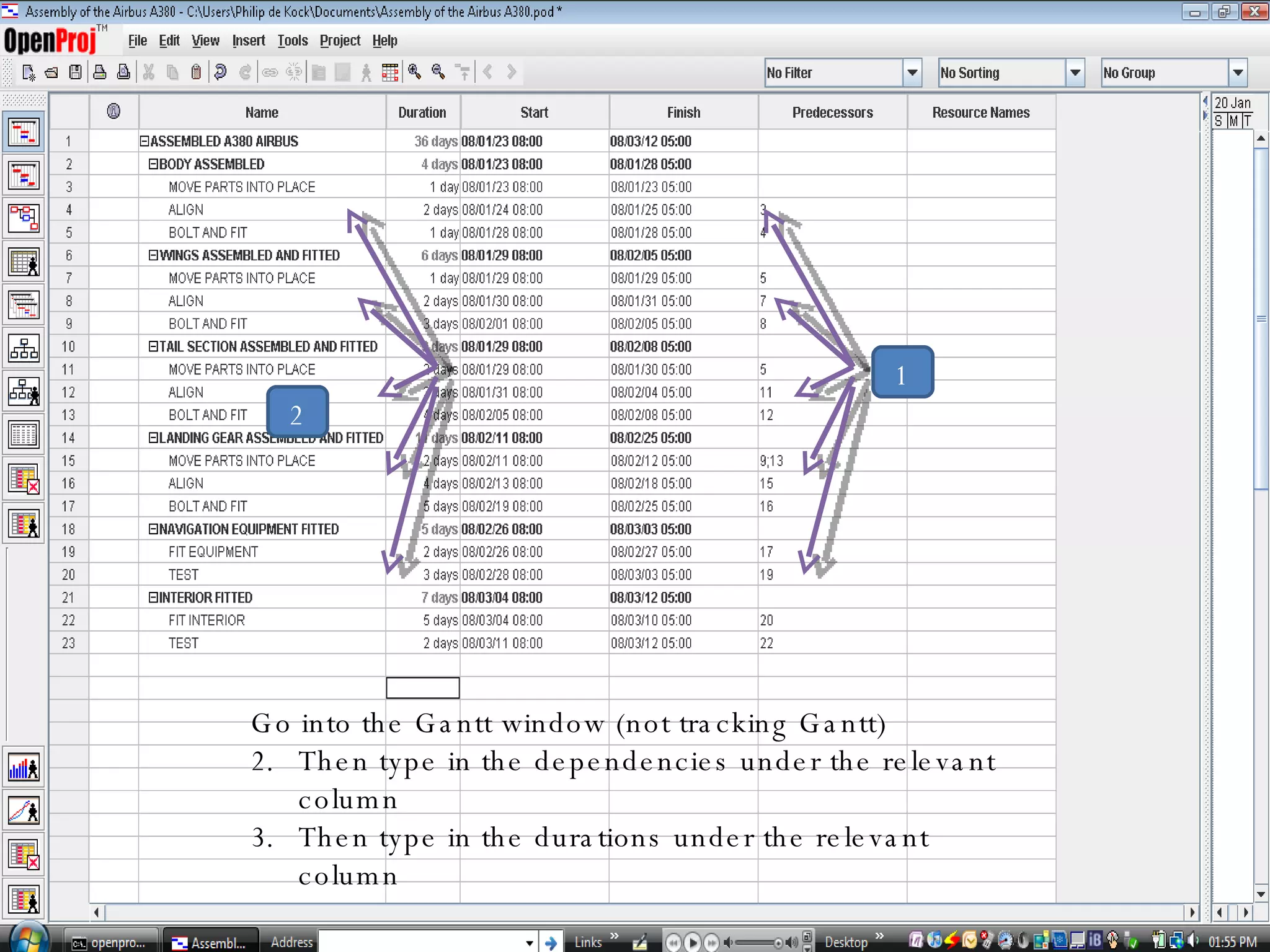This screenshot has width=1270, height=952.
Task: Open the No Filter dropdown
Action: point(912,73)
